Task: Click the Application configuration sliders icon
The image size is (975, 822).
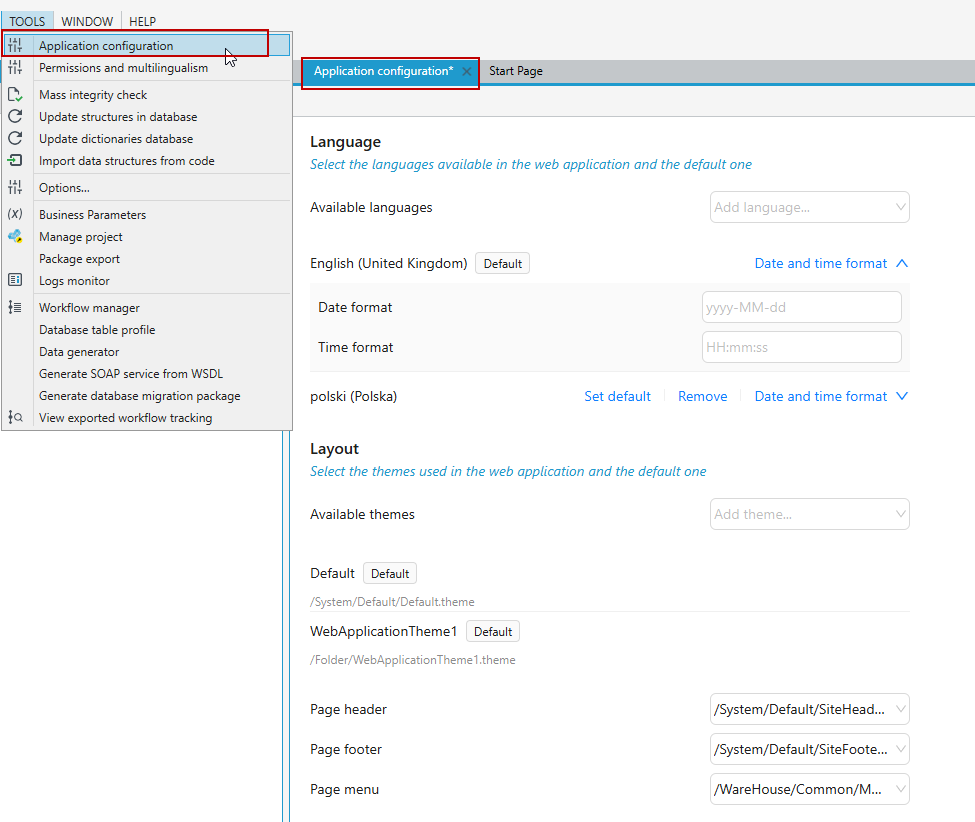Action: pyautogui.click(x=15, y=45)
